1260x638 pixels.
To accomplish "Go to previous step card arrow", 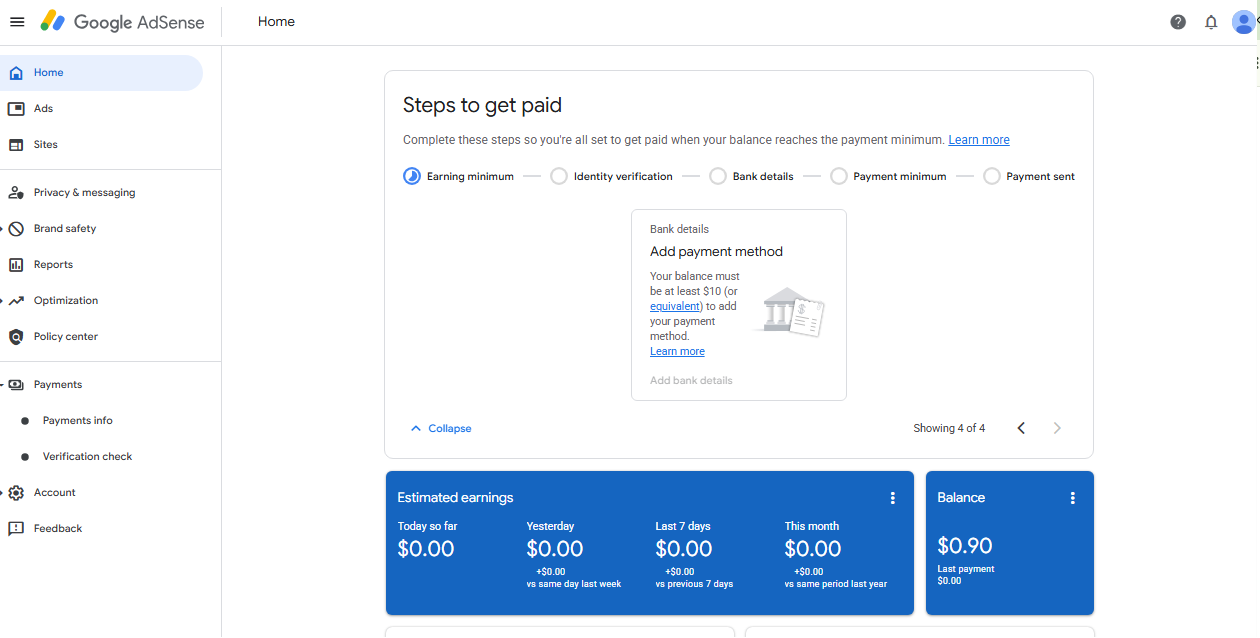I will [1021, 428].
